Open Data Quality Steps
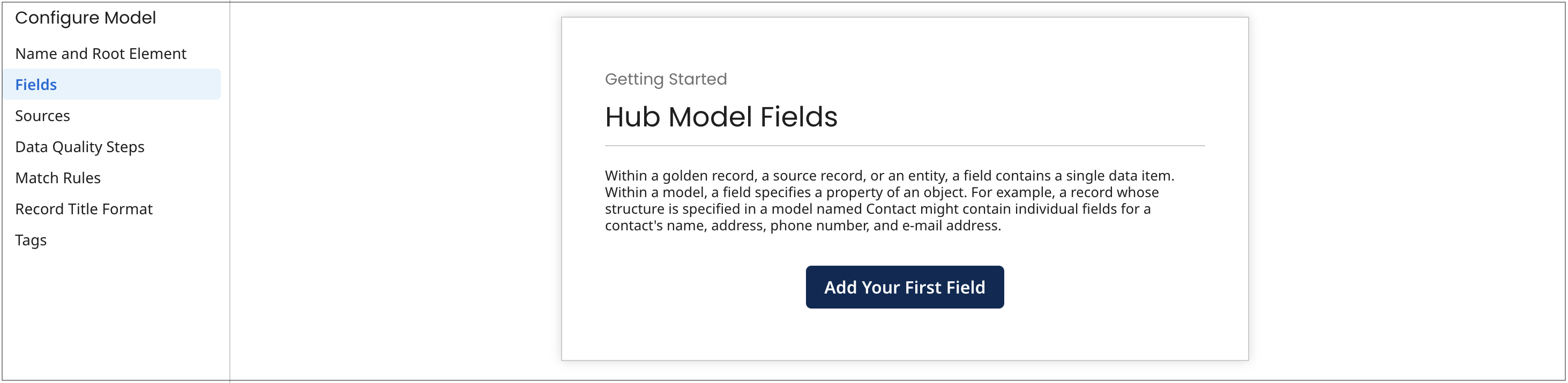Viewport: 1568px width, 383px height. click(80, 147)
